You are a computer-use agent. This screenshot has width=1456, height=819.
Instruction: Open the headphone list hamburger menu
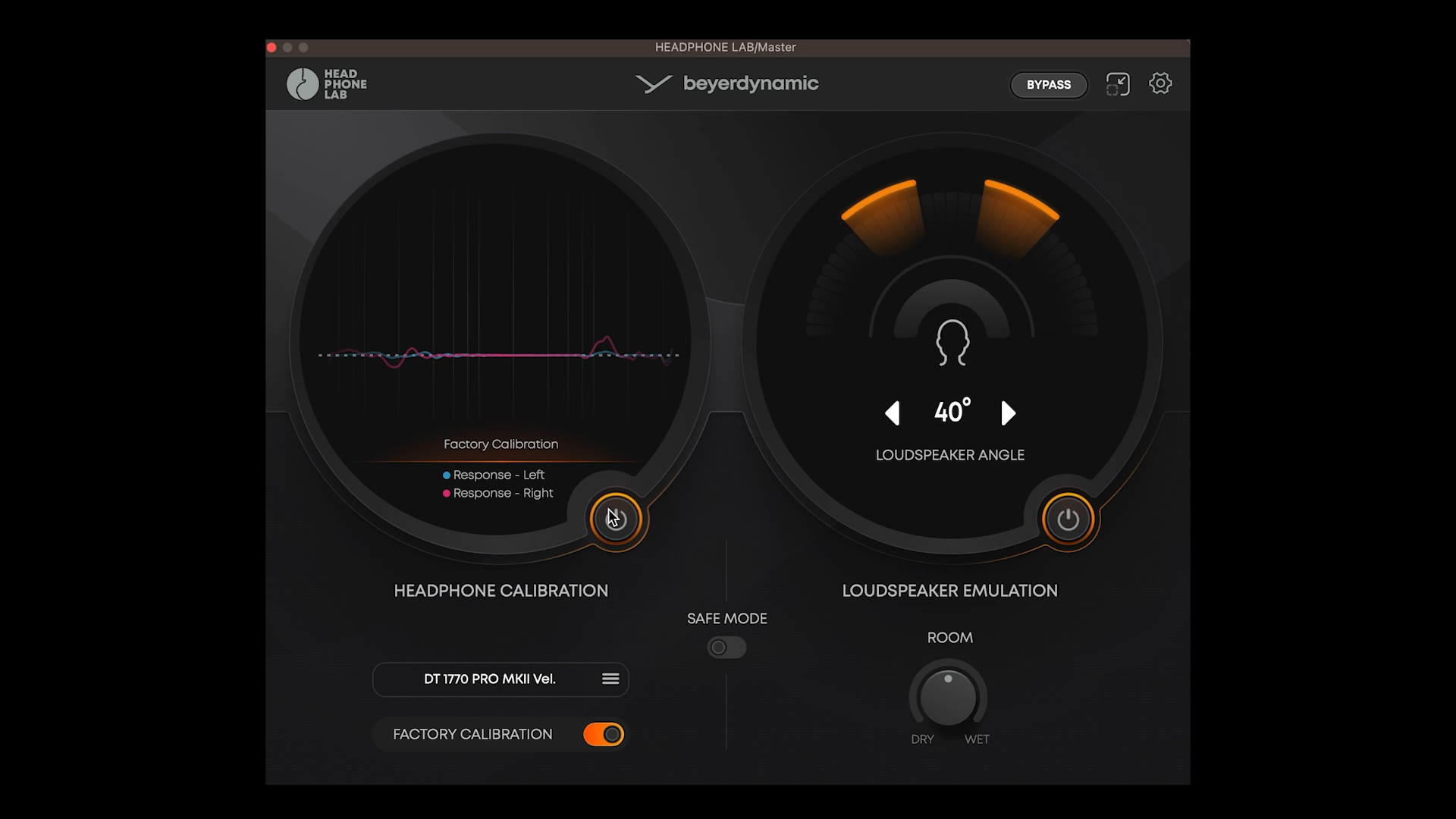click(x=610, y=679)
